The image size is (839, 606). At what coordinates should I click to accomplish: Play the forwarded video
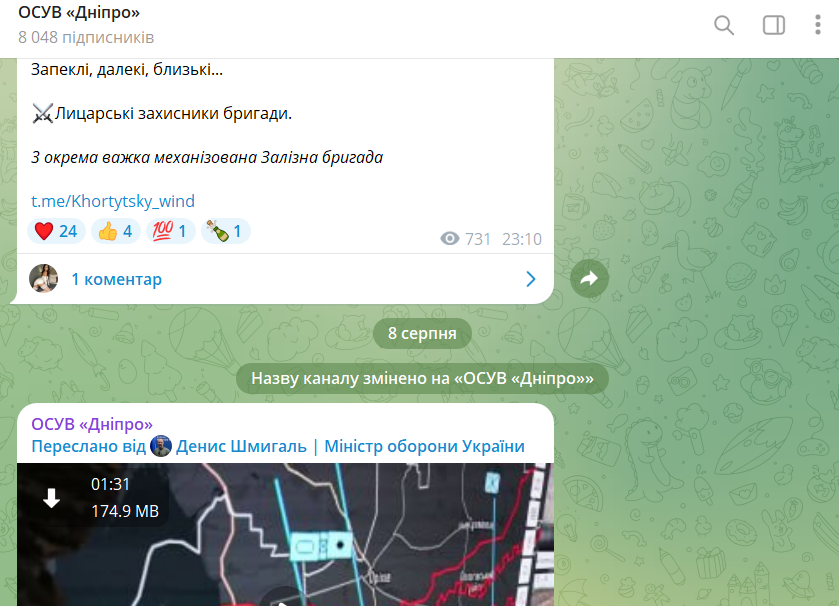tap(285, 601)
